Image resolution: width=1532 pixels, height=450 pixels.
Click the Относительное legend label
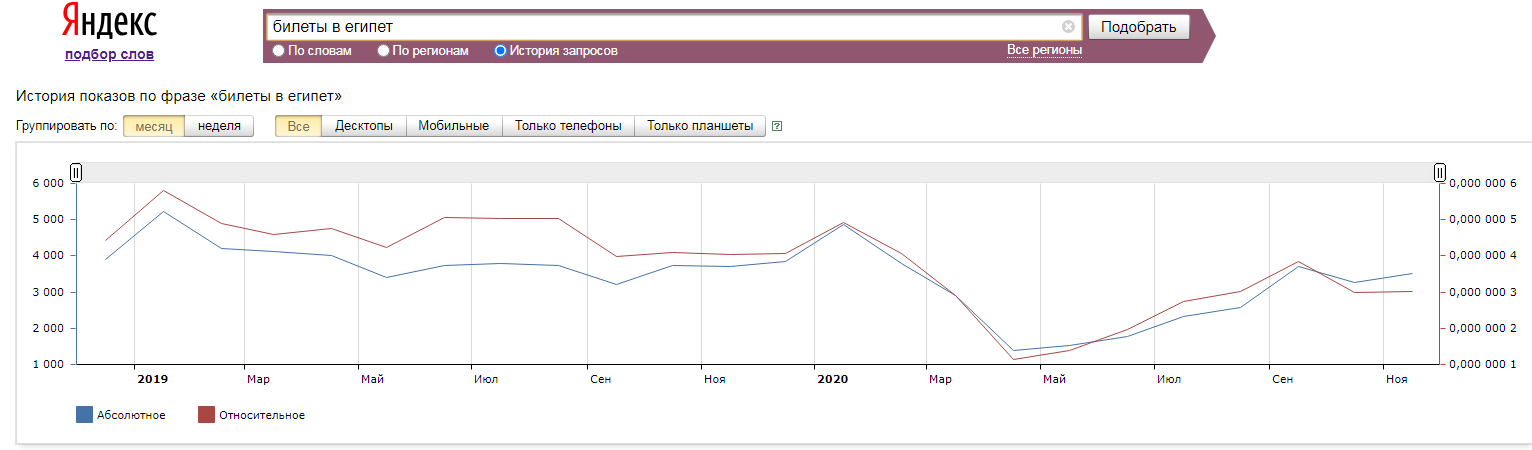click(x=262, y=415)
